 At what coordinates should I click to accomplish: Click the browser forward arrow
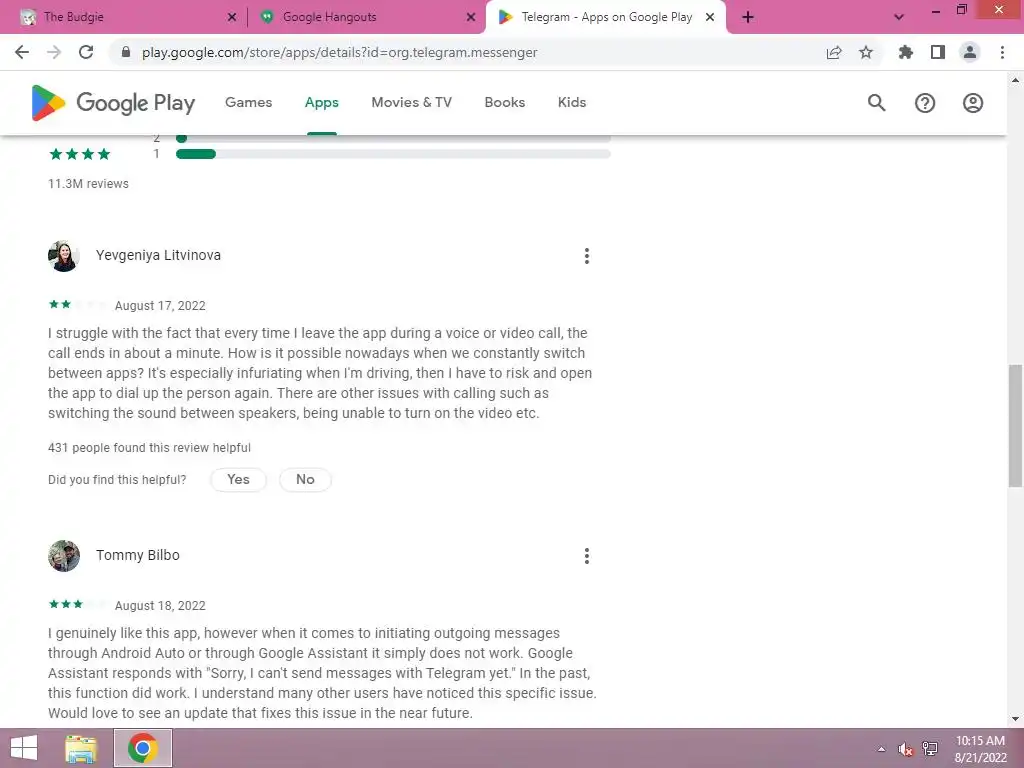point(54,52)
